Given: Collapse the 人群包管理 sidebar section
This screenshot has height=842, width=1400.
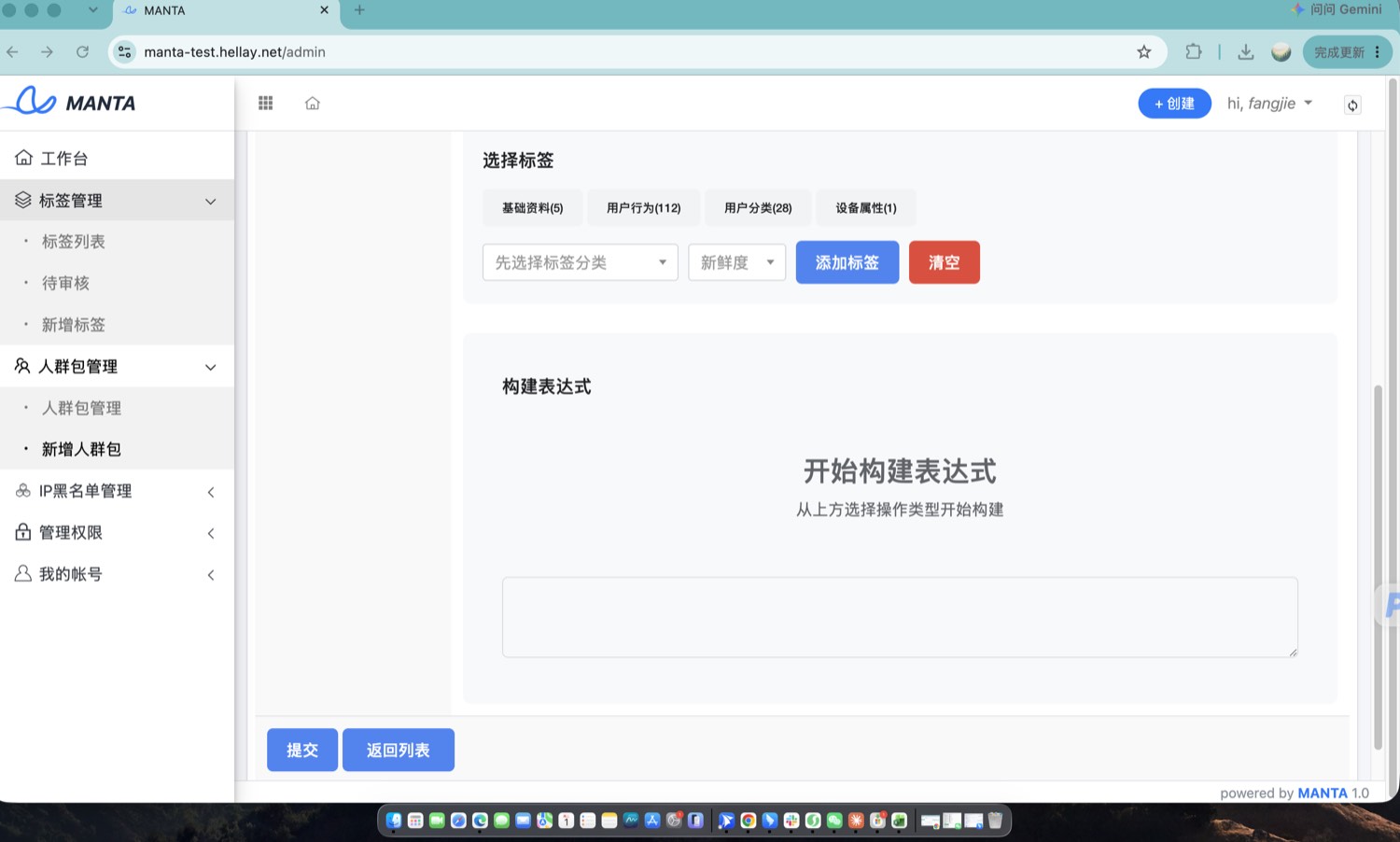Looking at the screenshot, I should 117,367.
